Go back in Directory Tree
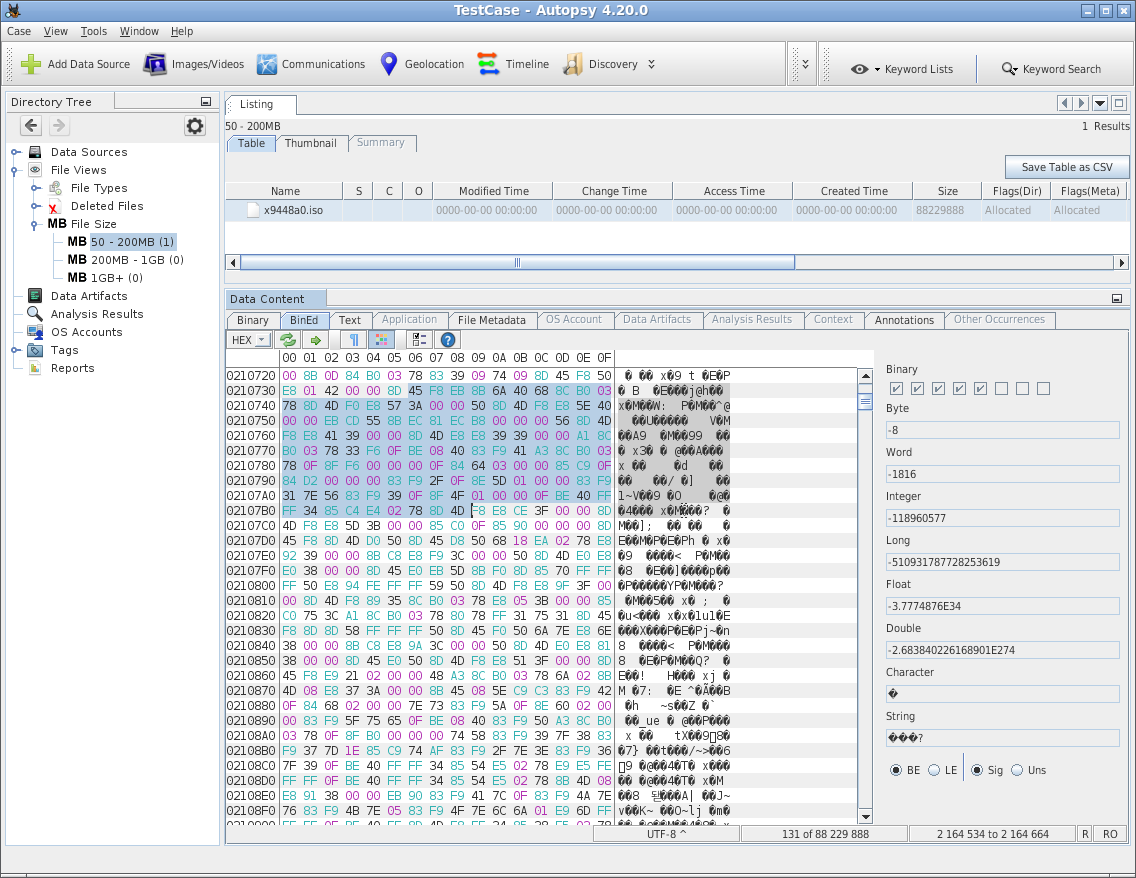1136x878 pixels. (30, 126)
